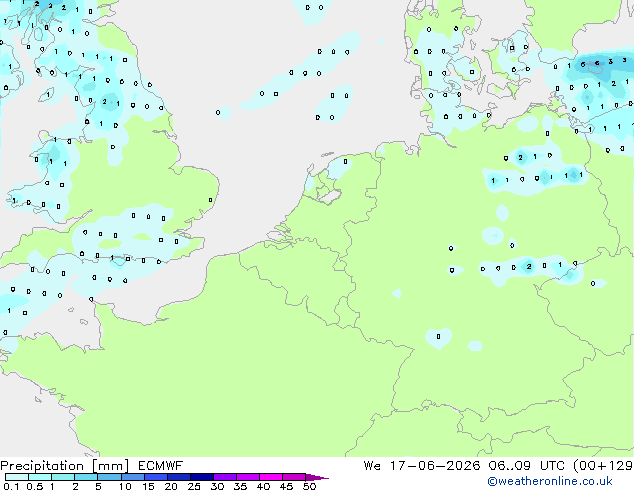
Task: Select the '50' label under the color scale
Action: click(x=309, y=486)
